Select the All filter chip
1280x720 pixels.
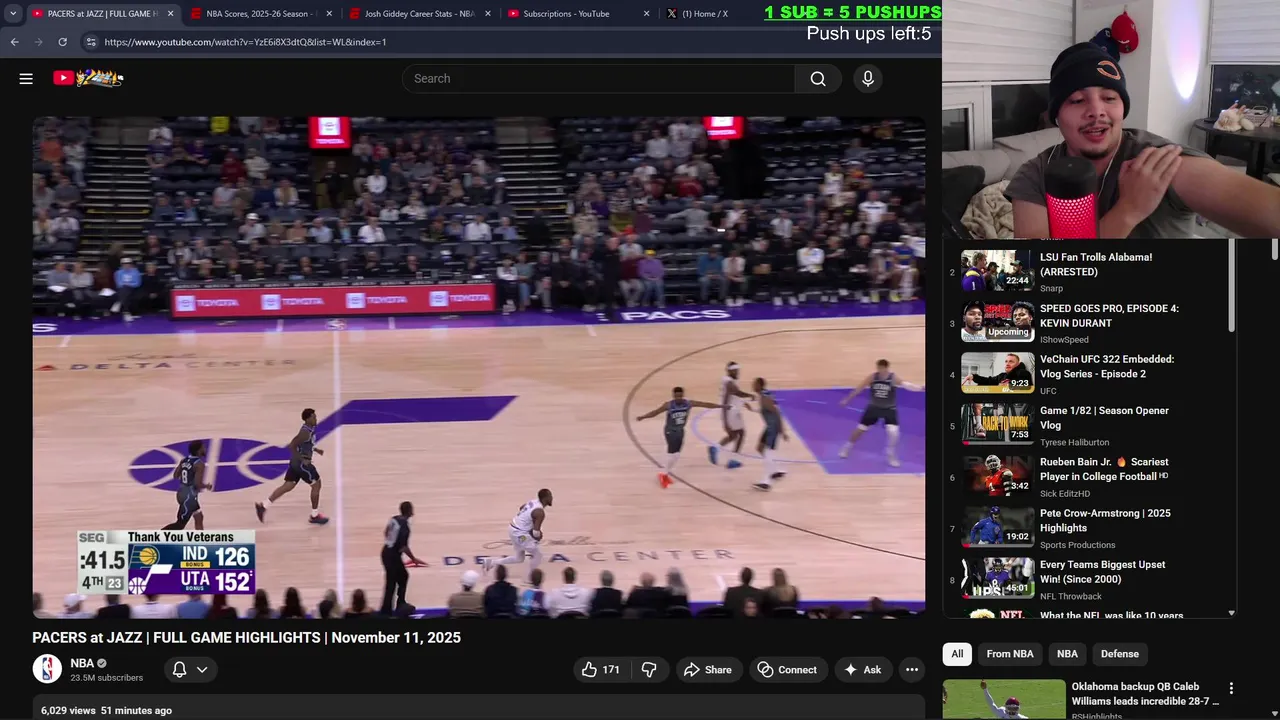(x=957, y=654)
